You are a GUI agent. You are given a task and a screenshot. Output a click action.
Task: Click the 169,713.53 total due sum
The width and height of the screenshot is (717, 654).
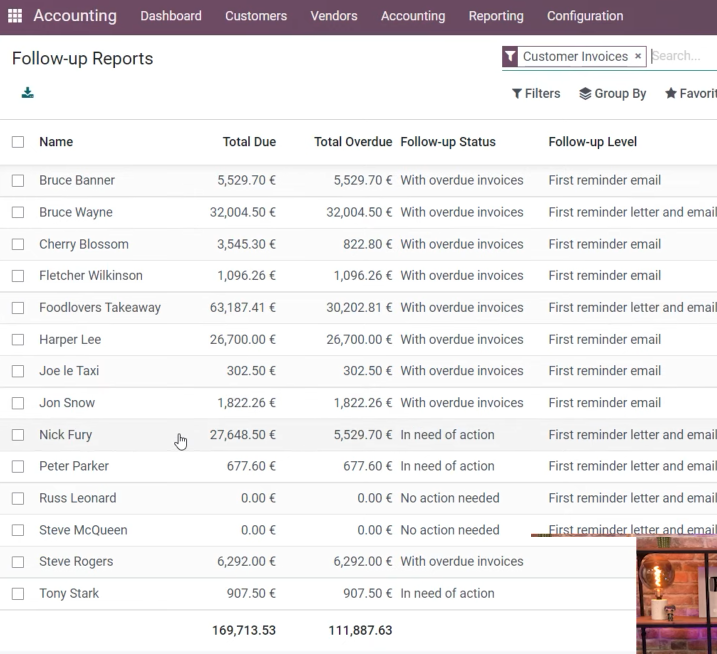[244, 631]
